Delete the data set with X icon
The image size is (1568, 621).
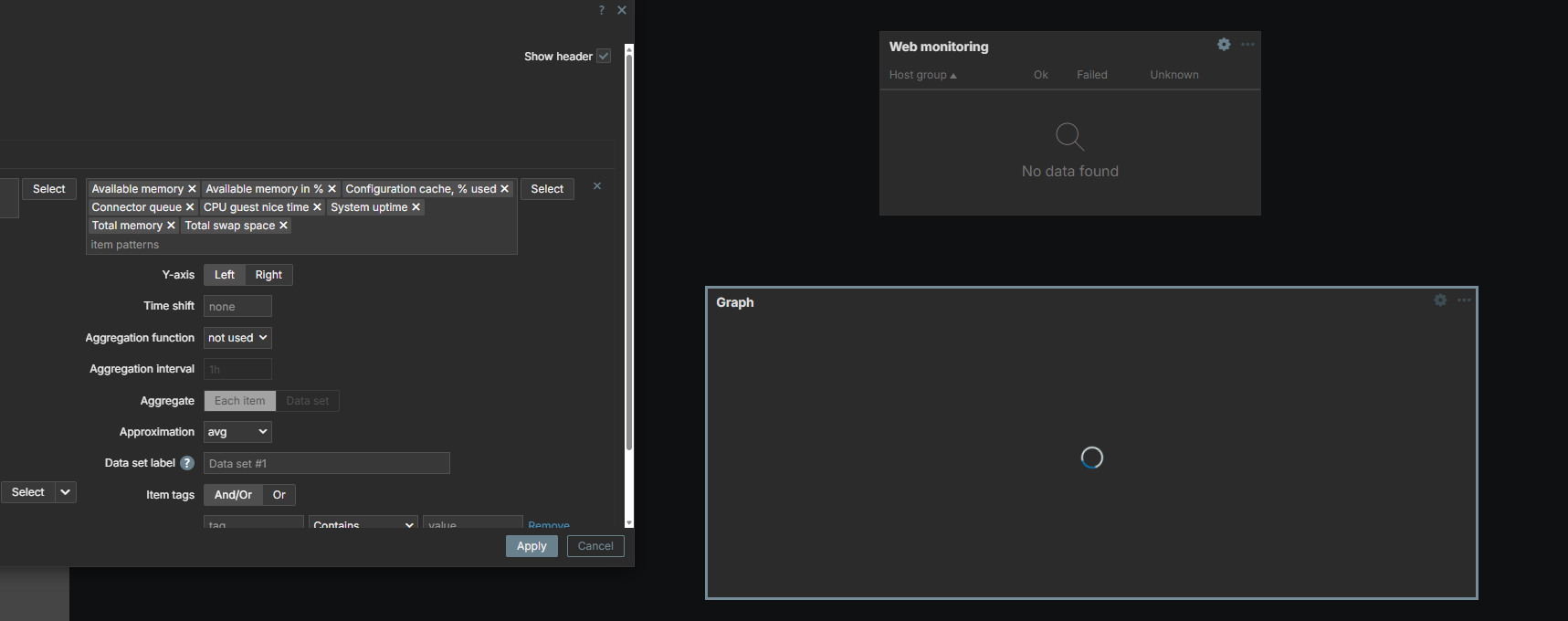(597, 186)
